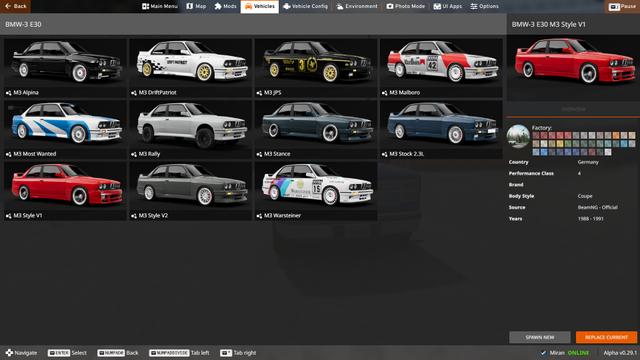Select the M3 Most Wanted configuration

pos(65,129)
